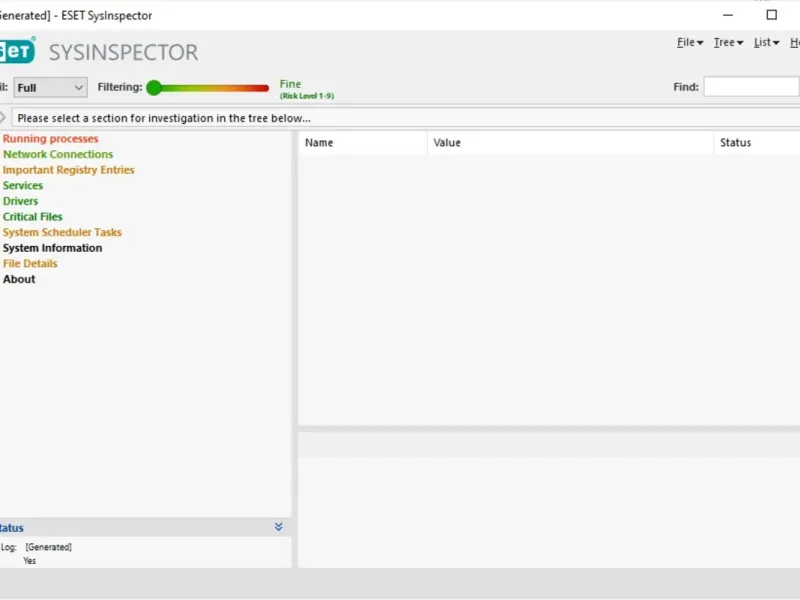Screen dimensions: 800x600
Task: Open the File menu
Action: [x=690, y=43]
